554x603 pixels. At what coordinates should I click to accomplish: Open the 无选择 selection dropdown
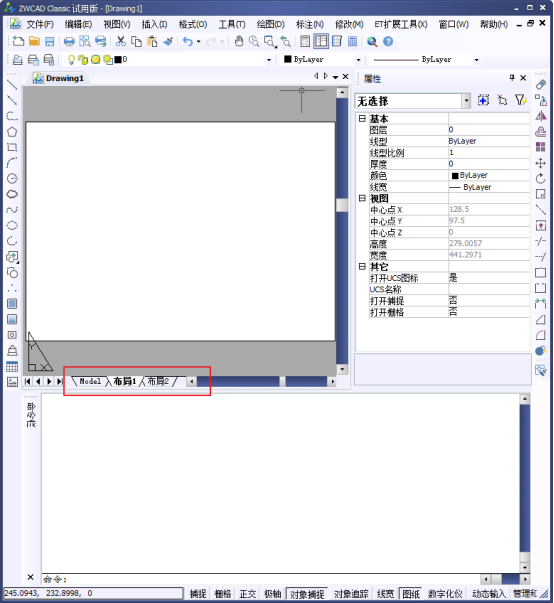pos(413,101)
